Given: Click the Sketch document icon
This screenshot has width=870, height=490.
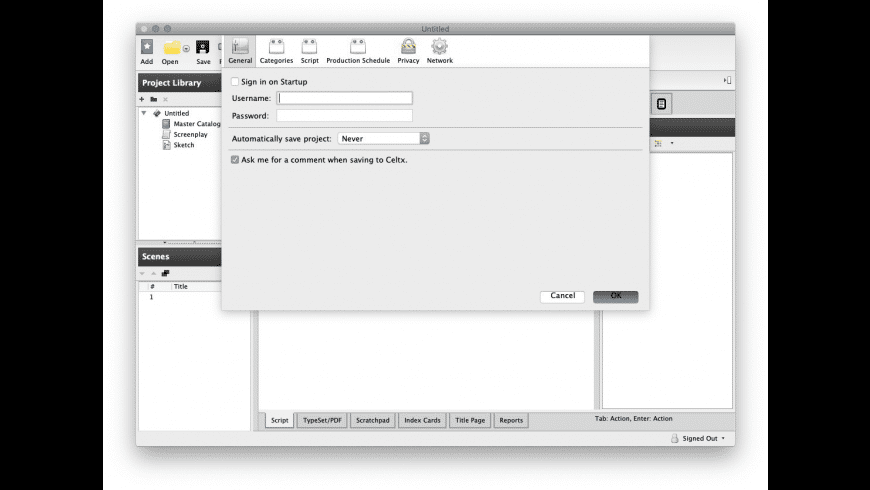Looking at the screenshot, I should (x=166, y=145).
